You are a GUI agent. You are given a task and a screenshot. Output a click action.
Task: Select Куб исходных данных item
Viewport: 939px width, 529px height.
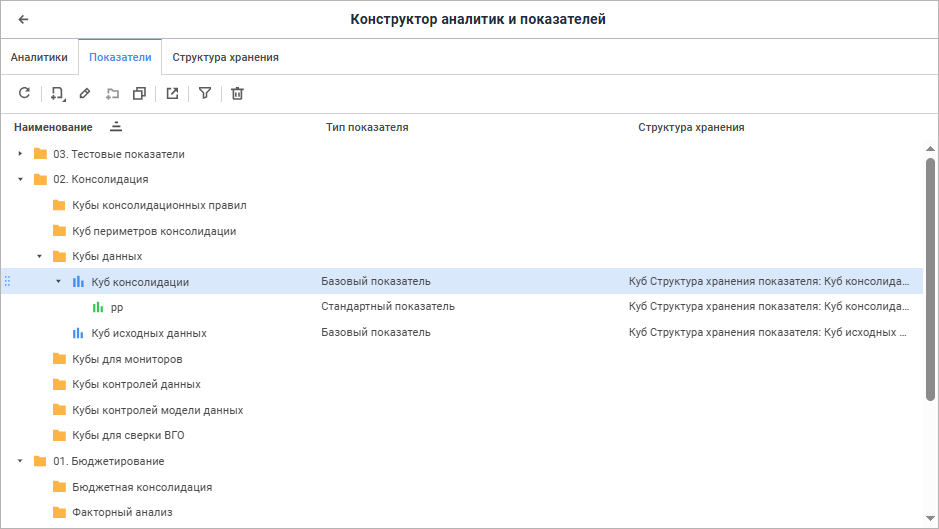click(148, 333)
